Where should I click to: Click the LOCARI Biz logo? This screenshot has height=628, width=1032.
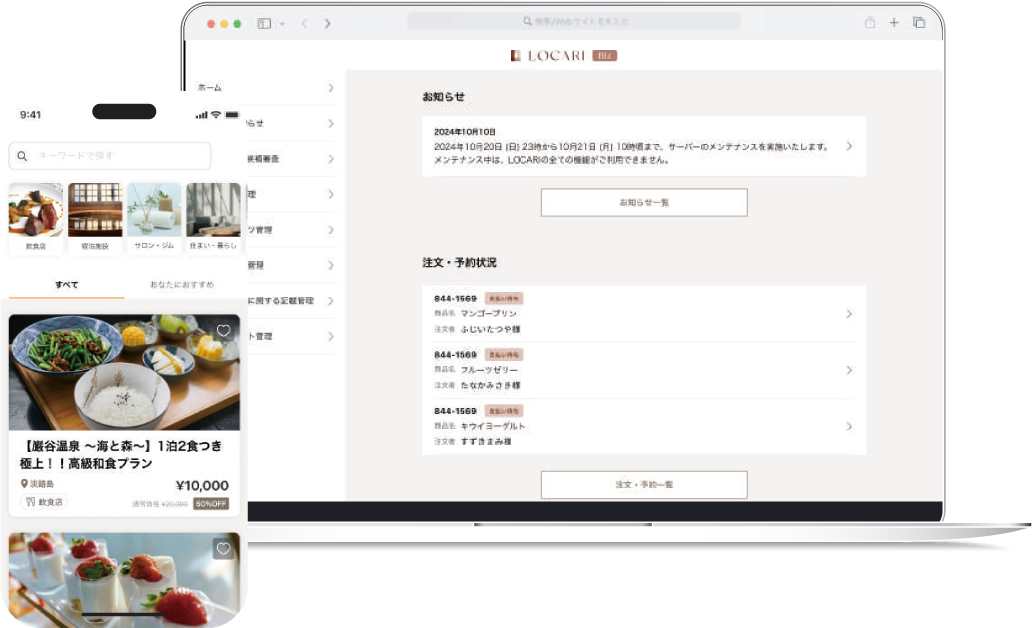(x=563, y=56)
